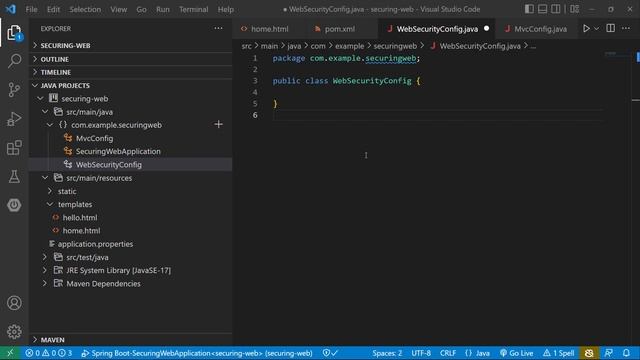The image size is (640, 360).
Task: Open the Accounts icon
Action: click(x=14, y=303)
